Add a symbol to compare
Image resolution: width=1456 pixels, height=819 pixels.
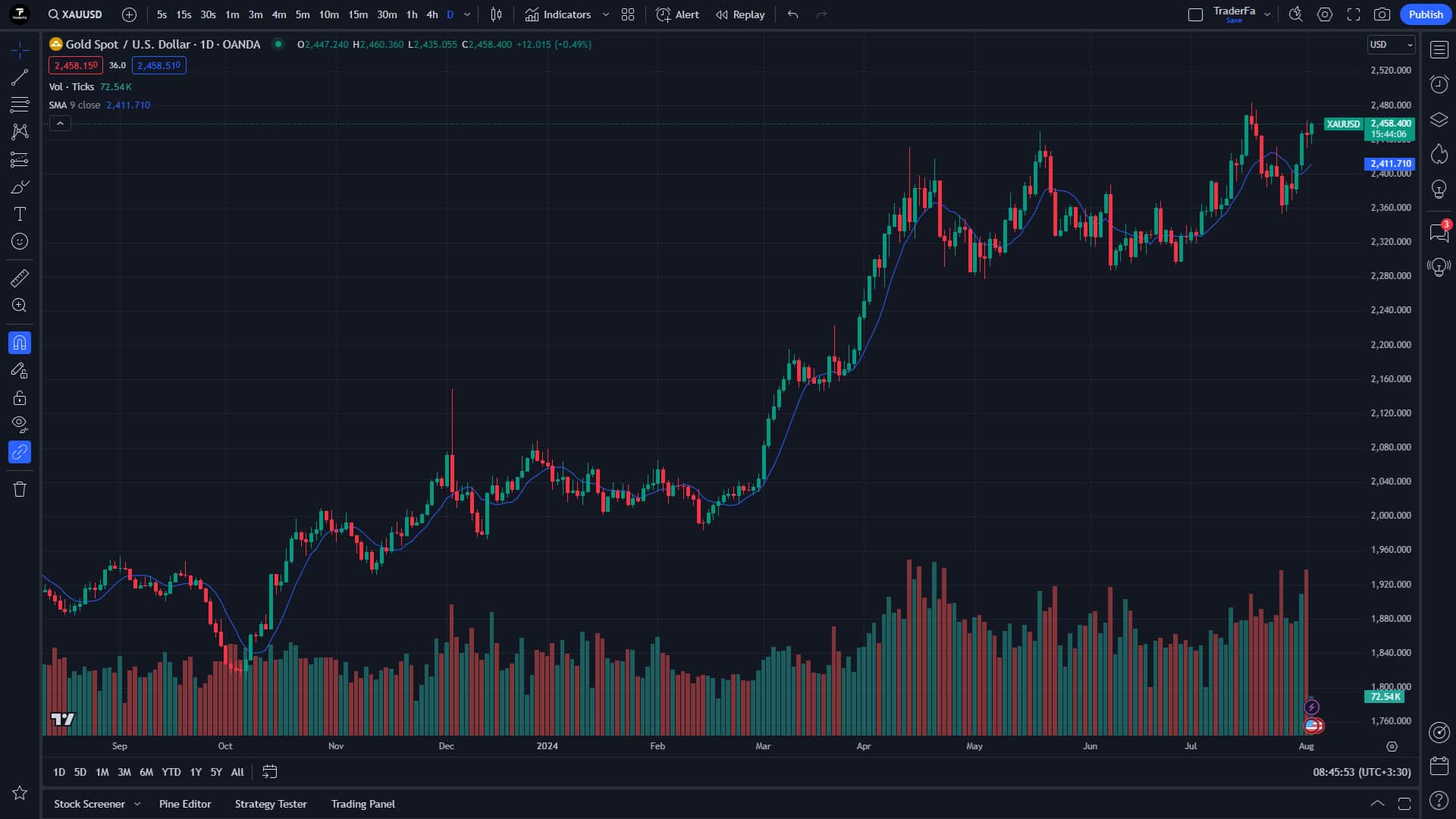point(130,14)
